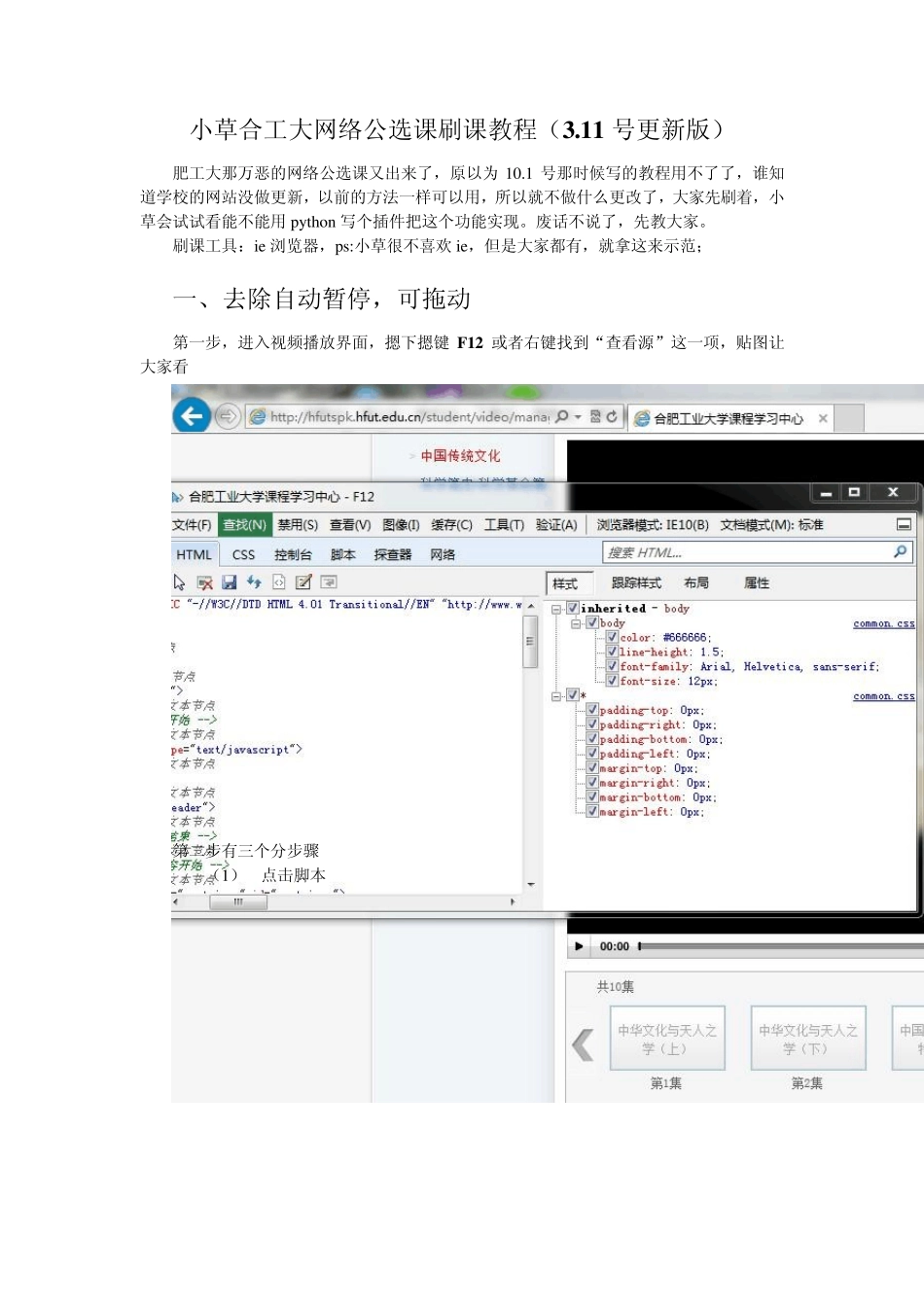Click the clear browser cache icon in the F12 toolbar
Image resolution: width=924 pixels, height=1307 pixels.
point(204,583)
